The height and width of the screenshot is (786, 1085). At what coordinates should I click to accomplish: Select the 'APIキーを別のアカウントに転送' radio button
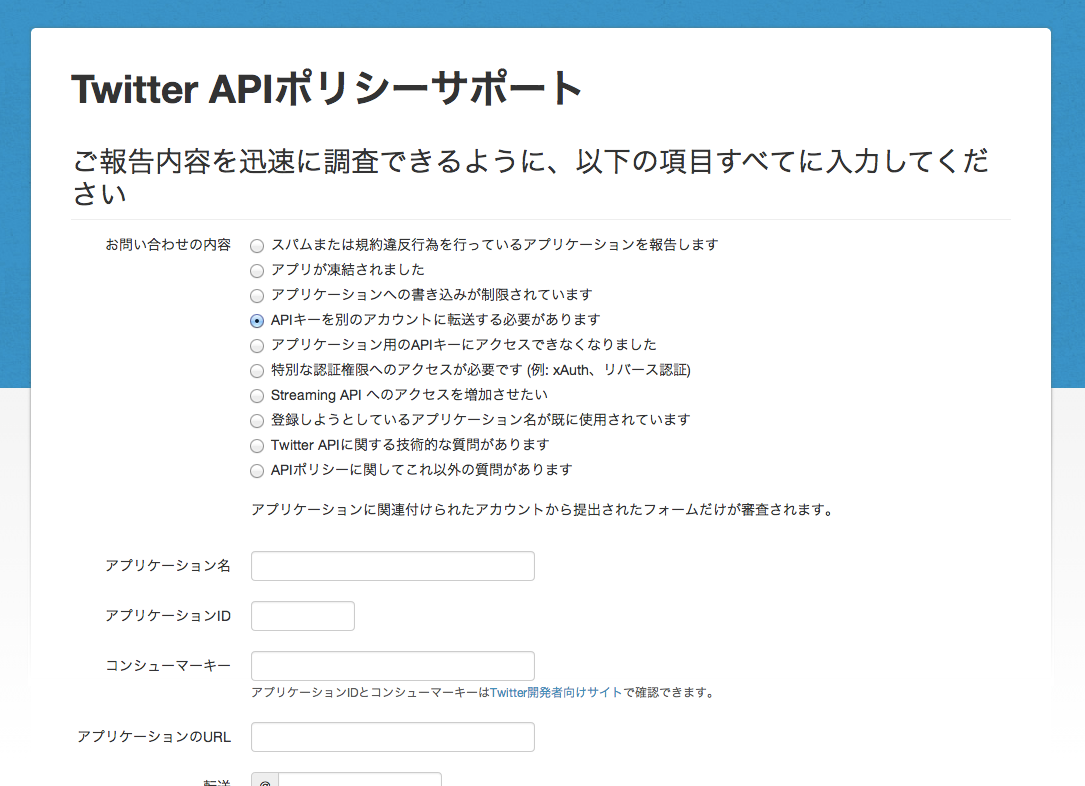[x=257, y=321]
